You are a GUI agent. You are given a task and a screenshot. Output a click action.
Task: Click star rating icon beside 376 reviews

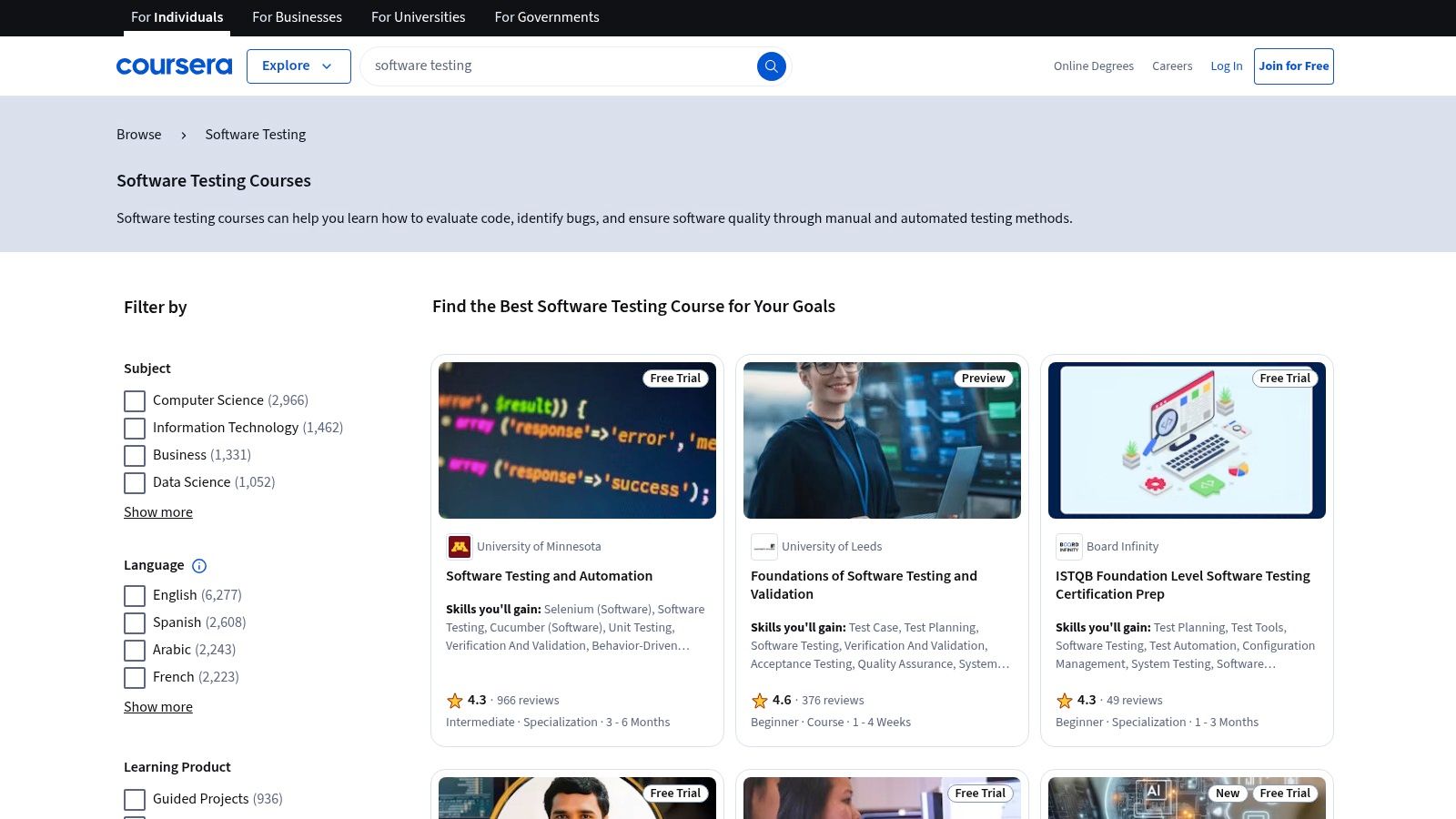pyautogui.click(x=760, y=701)
